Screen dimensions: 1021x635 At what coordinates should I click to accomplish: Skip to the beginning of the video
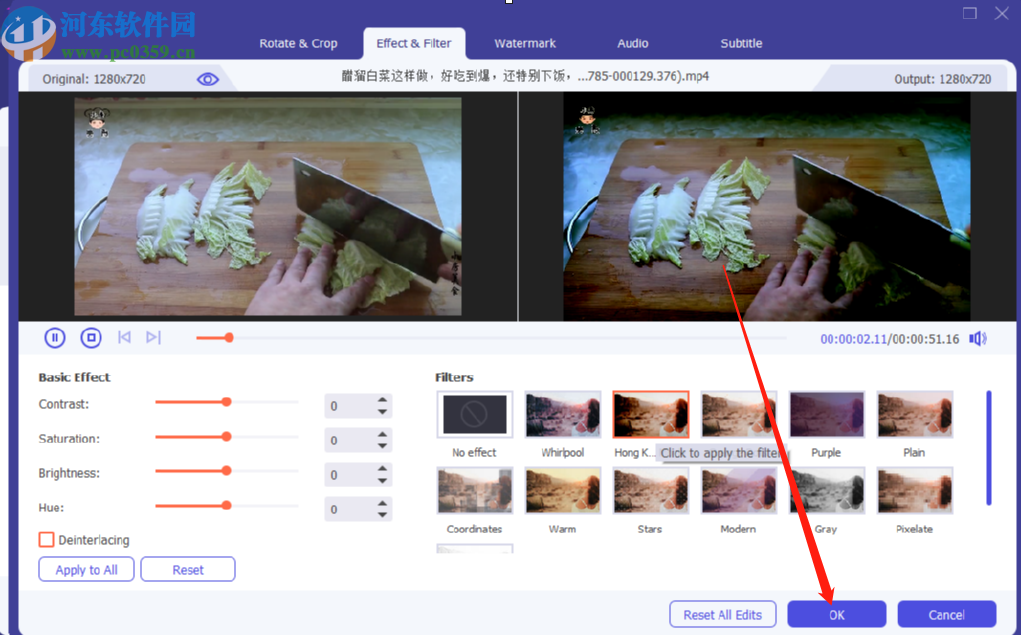click(124, 337)
